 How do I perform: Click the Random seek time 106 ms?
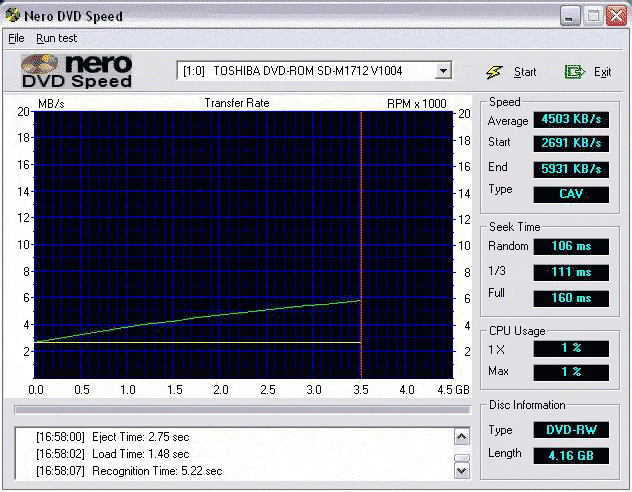coord(571,246)
